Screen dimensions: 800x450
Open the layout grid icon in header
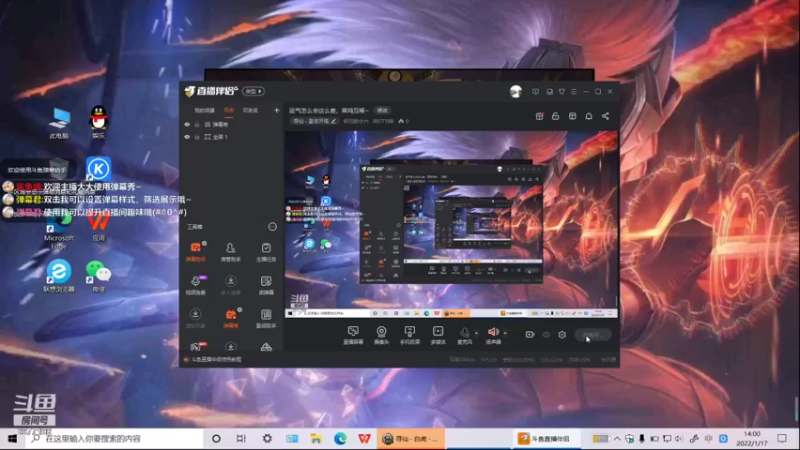[x=572, y=116]
